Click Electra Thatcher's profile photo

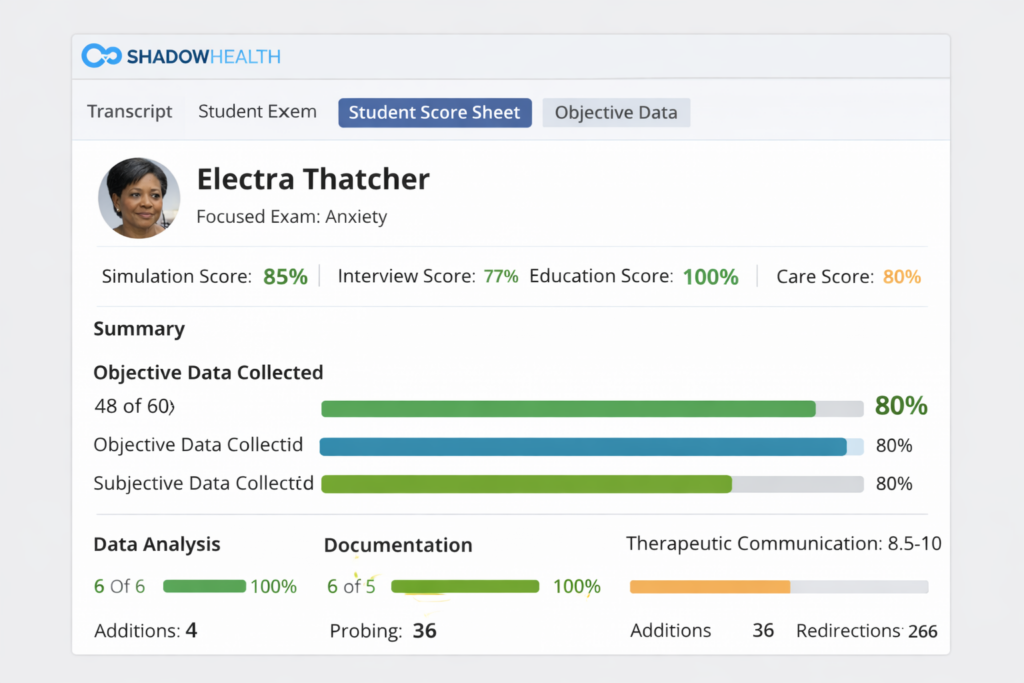[x=139, y=198]
